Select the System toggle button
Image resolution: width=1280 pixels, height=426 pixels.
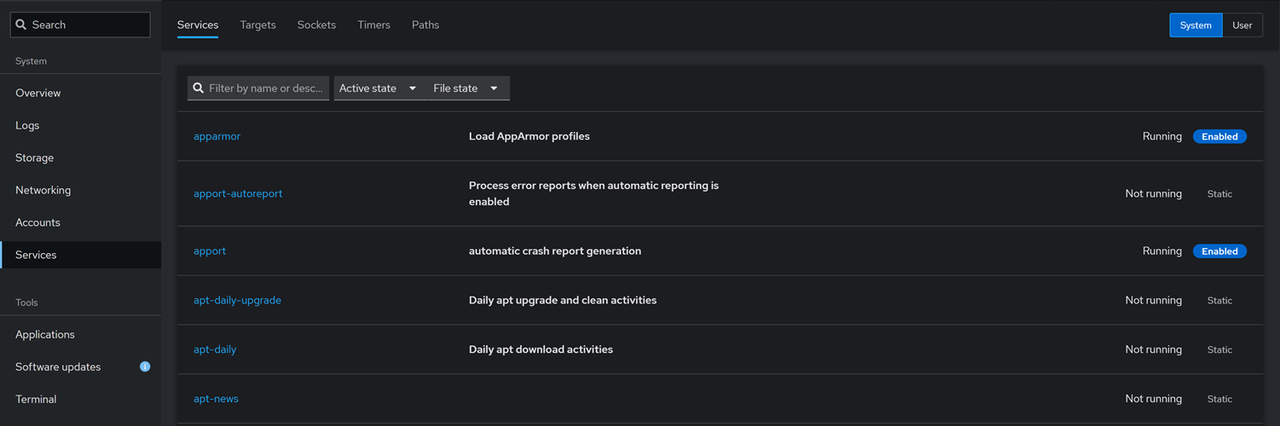(1196, 25)
